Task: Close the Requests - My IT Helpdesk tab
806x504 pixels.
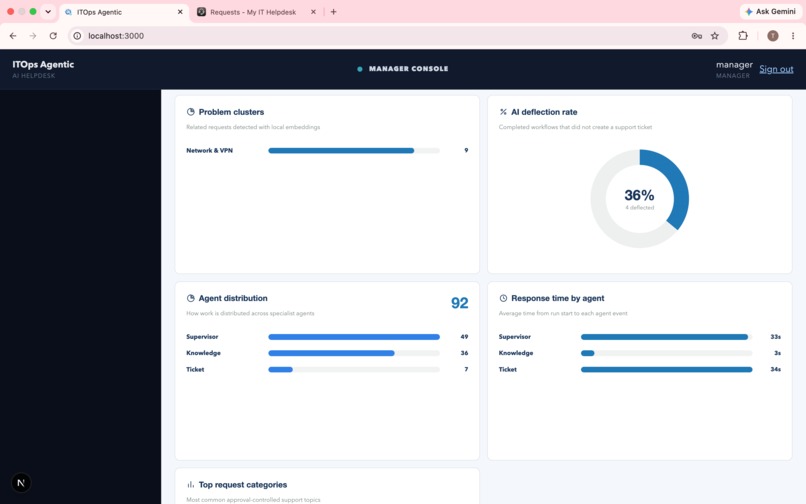Action: pyautogui.click(x=313, y=12)
